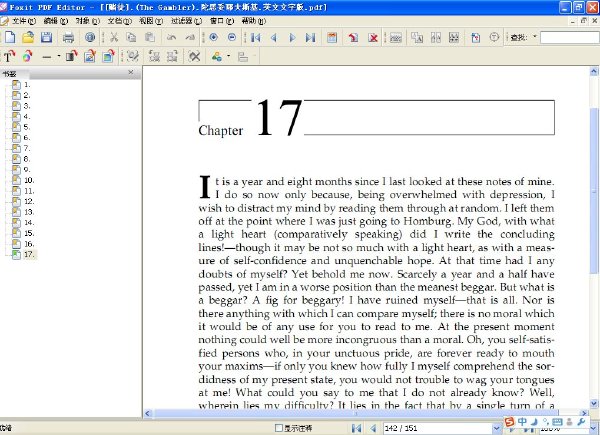This screenshot has height=435, width=600.
Task: Open the 帮助 menu
Action: click(253, 21)
